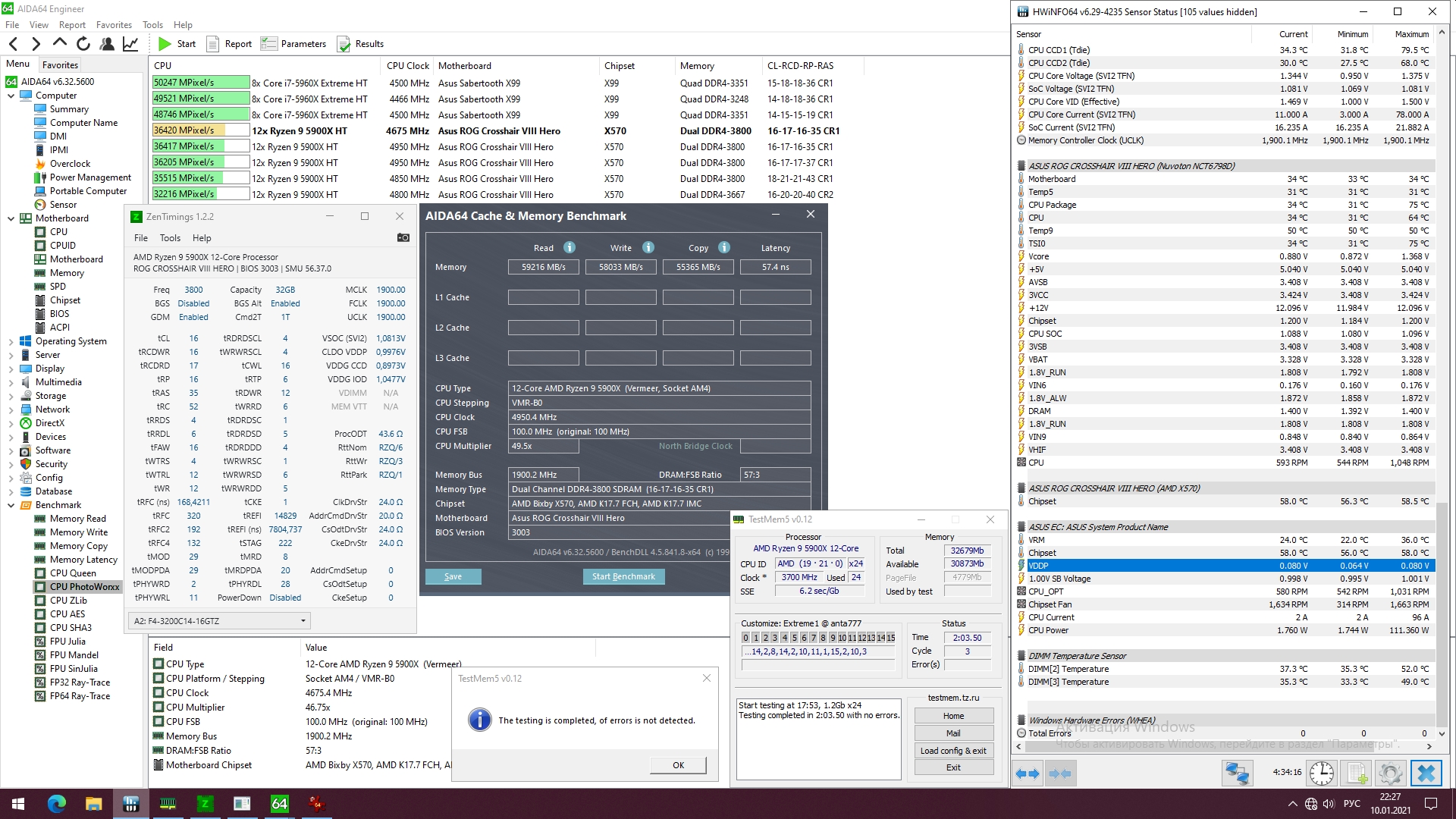The height and width of the screenshot is (819, 1456).
Task: Open HWiNFO settings gear icon
Action: 1390,773
